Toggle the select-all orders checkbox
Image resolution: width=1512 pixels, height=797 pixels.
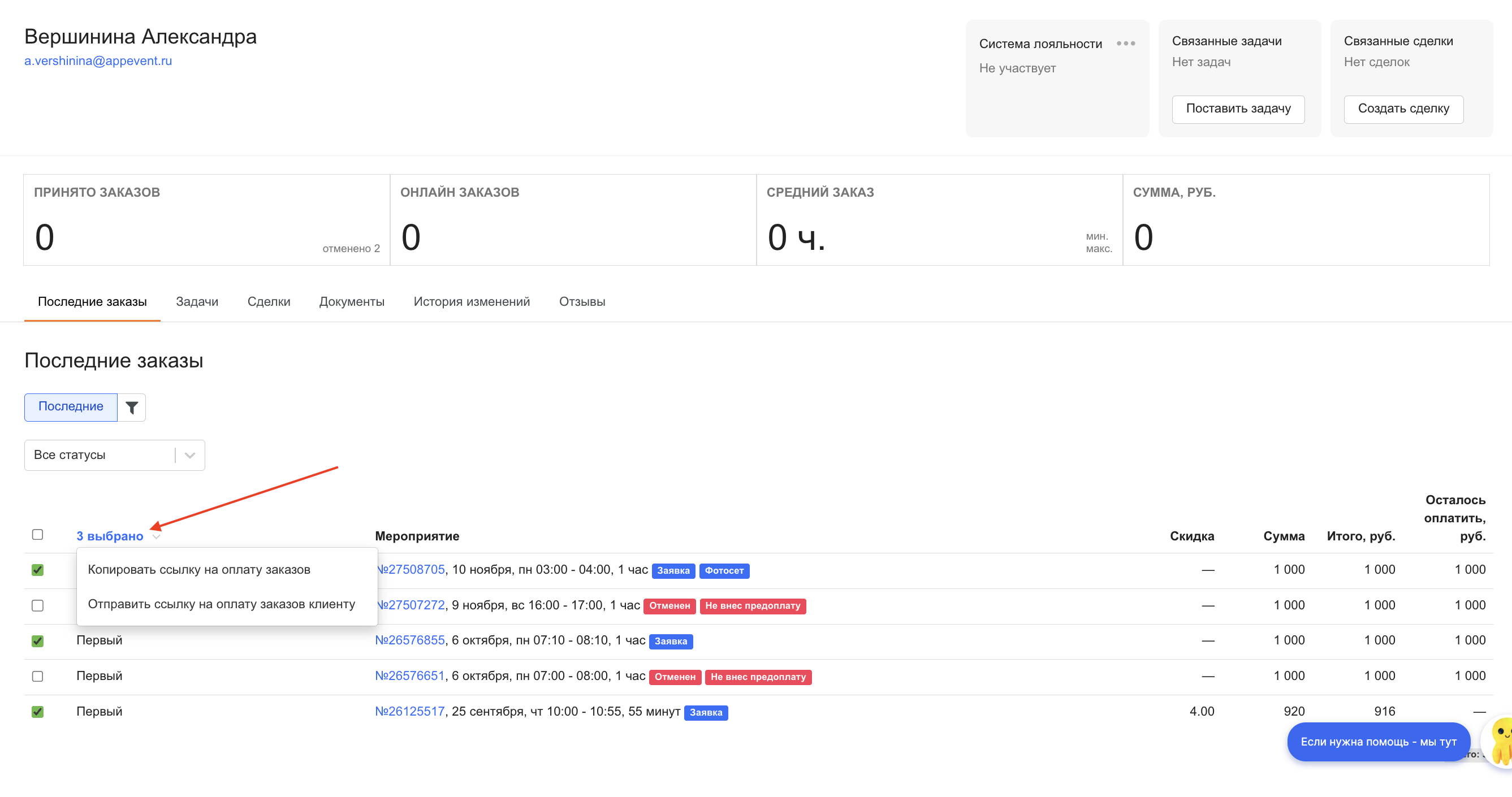tap(37, 534)
